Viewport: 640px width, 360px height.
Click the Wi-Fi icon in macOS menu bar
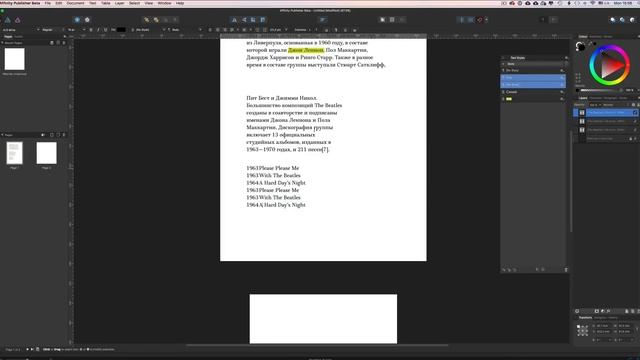click(x=593, y=3)
